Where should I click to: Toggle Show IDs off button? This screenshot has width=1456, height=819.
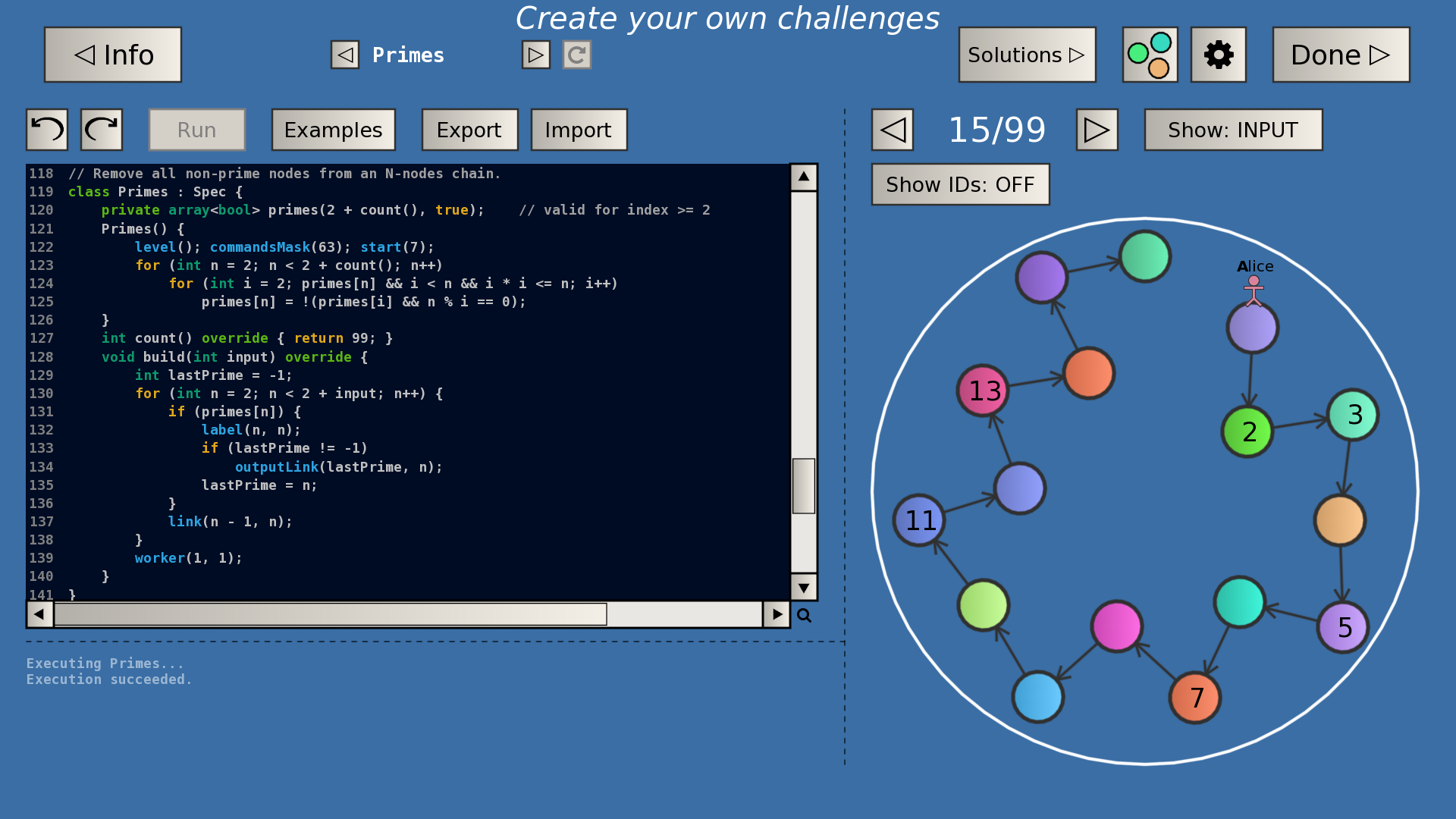click(960, 184)
